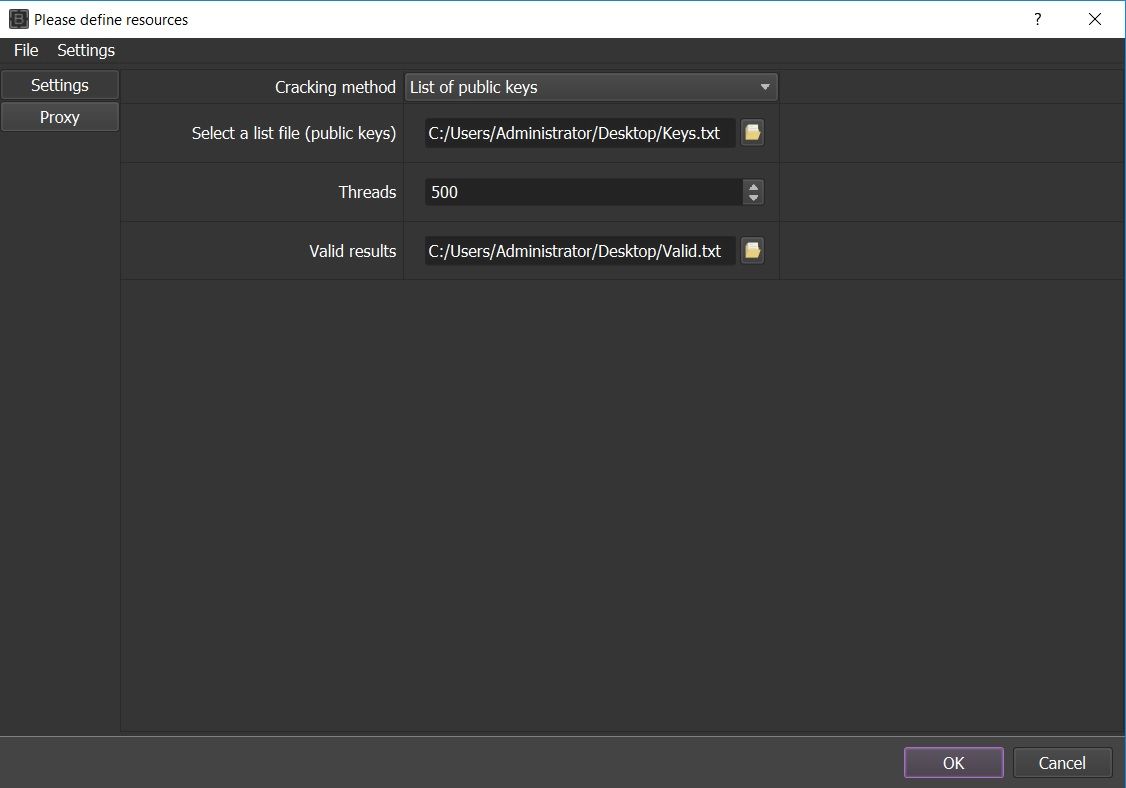Open the Settings menu in menu bar

tap(86, 50)
